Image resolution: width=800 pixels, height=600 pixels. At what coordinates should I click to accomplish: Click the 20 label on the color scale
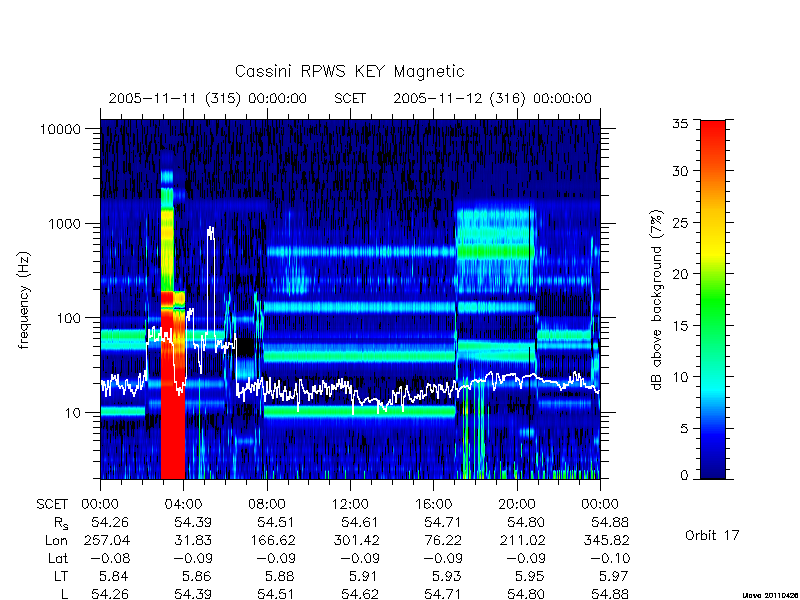pyautogui.click(x=680, y=274)
